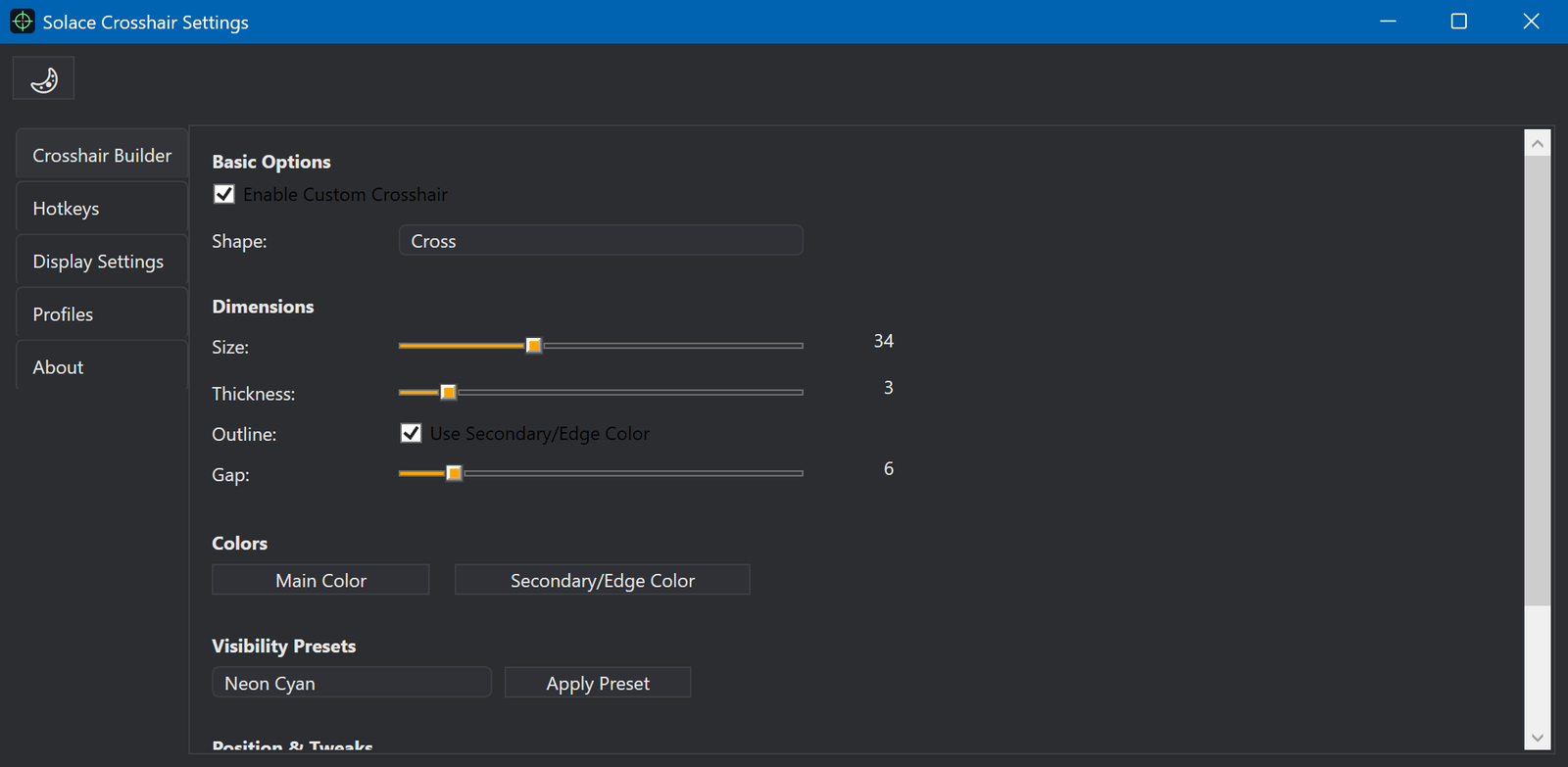Click the scrollbar up arrow
The height and width of the screenshot is (767, 1568).
pyautogui.click(x=1538, y=144)
